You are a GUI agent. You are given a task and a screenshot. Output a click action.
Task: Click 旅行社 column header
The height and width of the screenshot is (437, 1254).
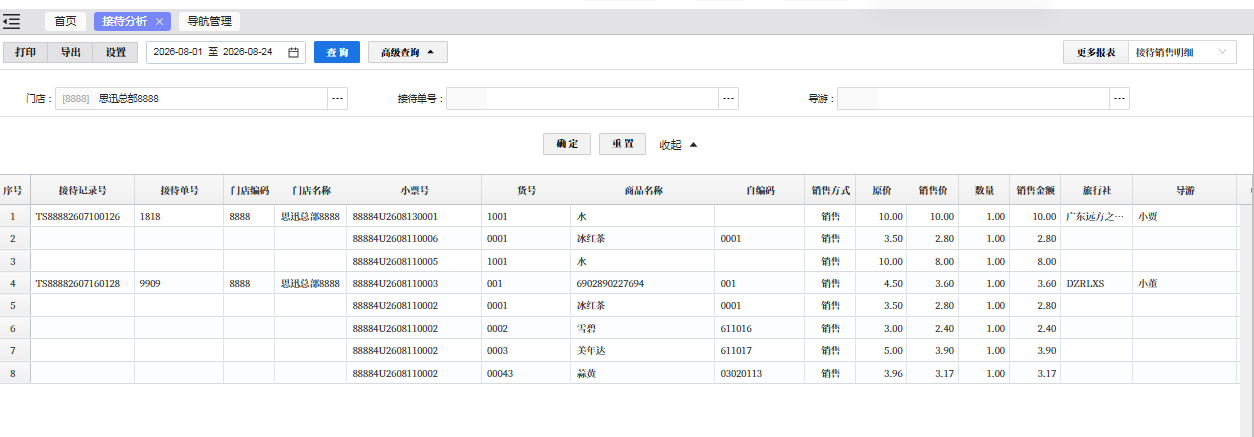(x=1097, y=190)
